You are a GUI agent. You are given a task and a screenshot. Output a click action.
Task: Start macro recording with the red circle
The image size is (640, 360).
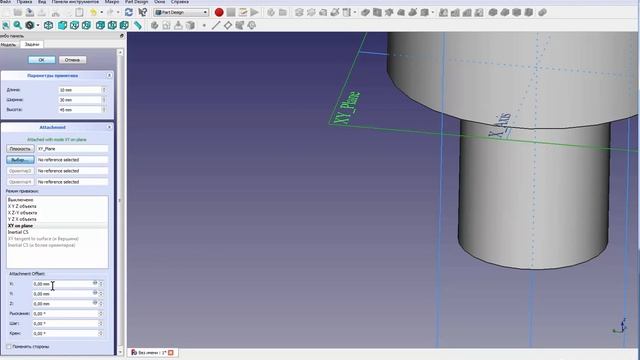[x=219, y=12]
